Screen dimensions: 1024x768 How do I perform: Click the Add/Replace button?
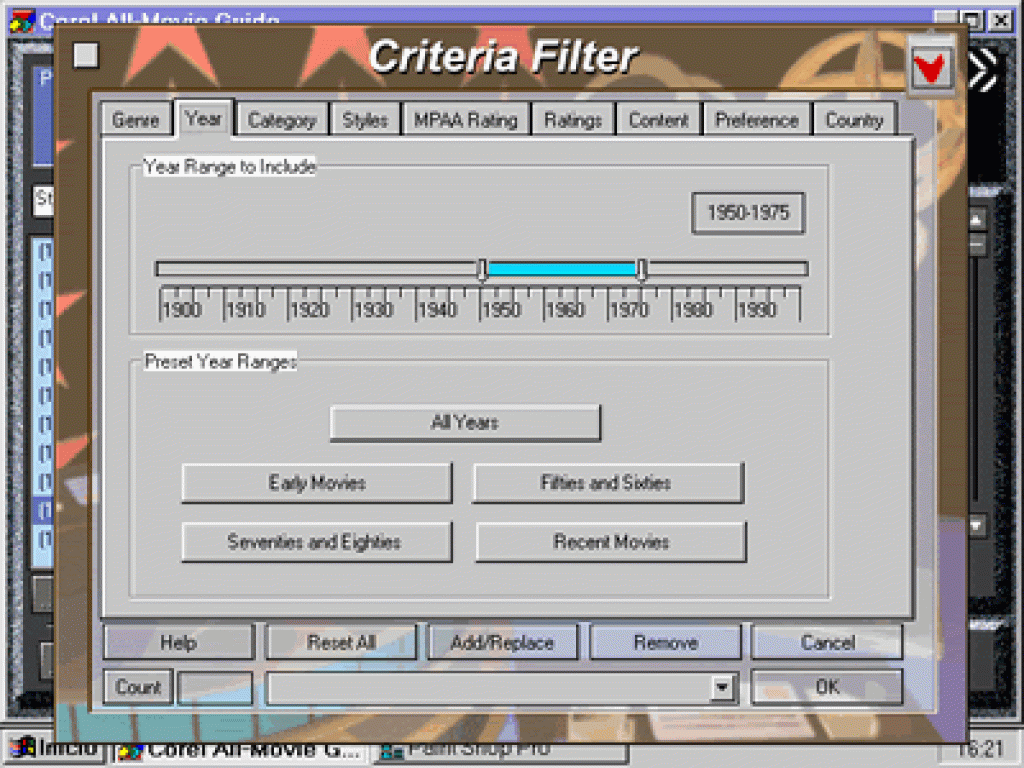[x=501, y=642]
